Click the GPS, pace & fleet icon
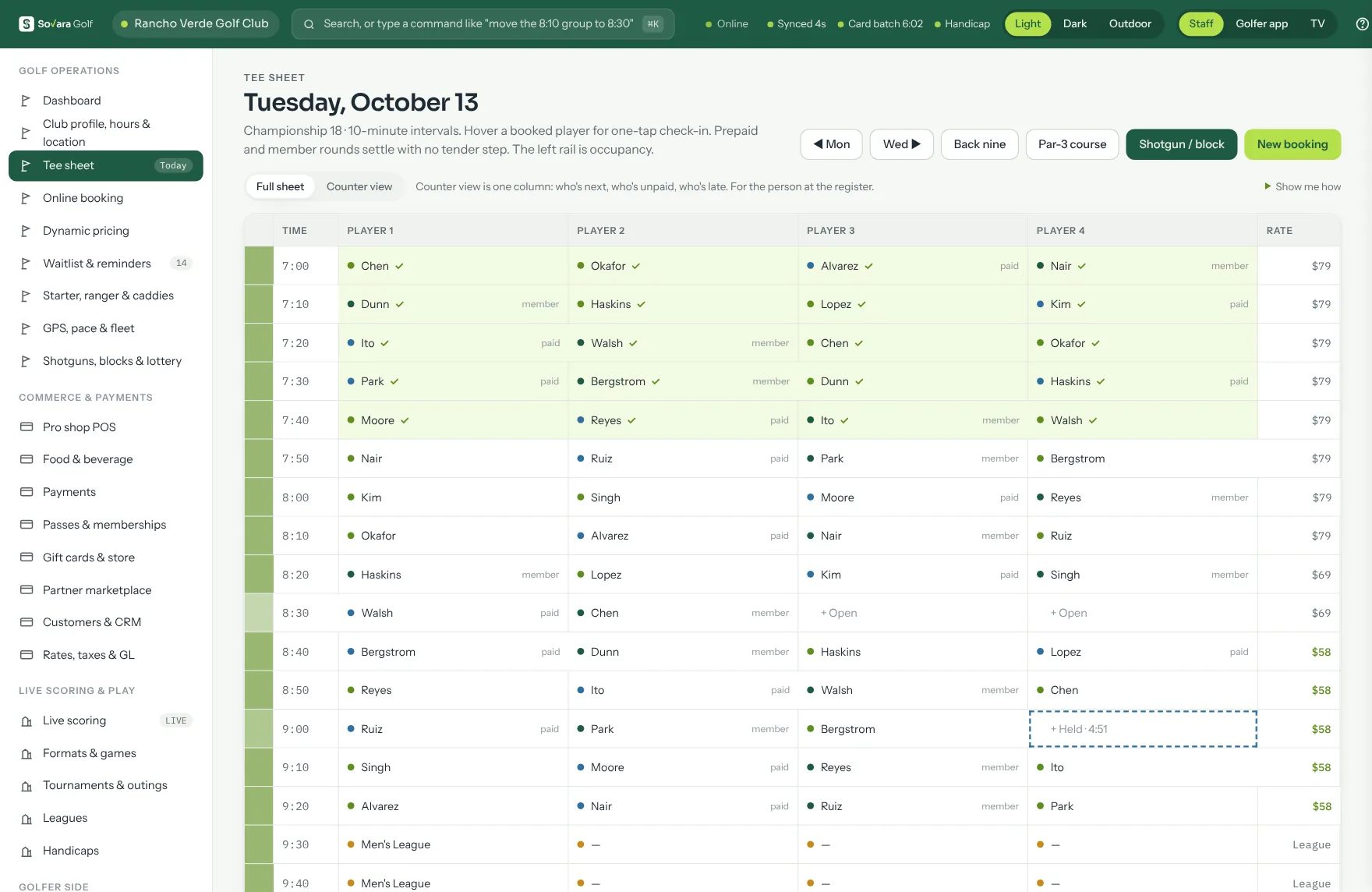Screen dimensions: 1372x892 click(x=26, y=328)
